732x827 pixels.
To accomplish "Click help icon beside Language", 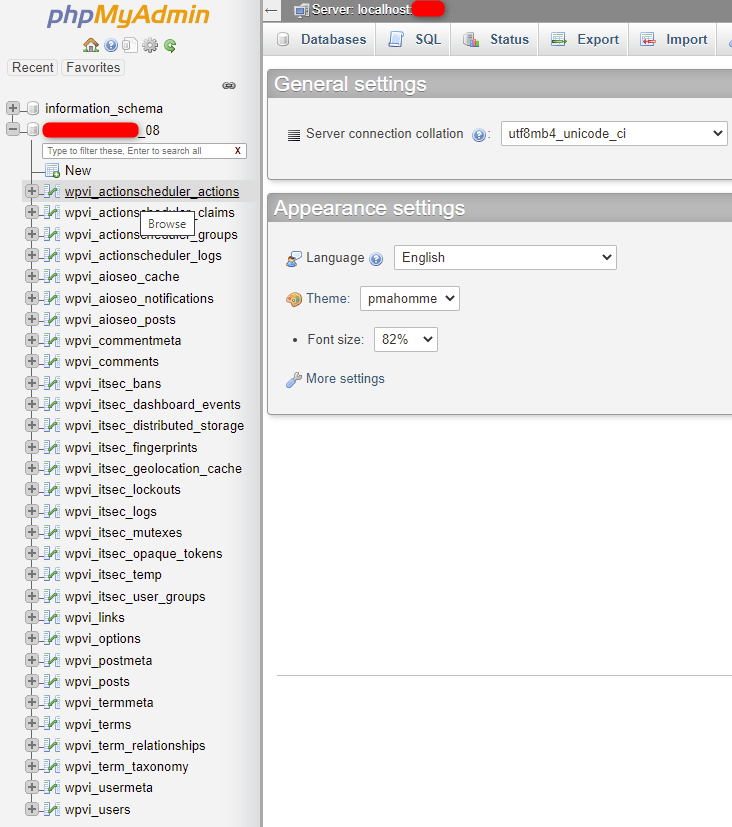I will click(x=376, y=259).
